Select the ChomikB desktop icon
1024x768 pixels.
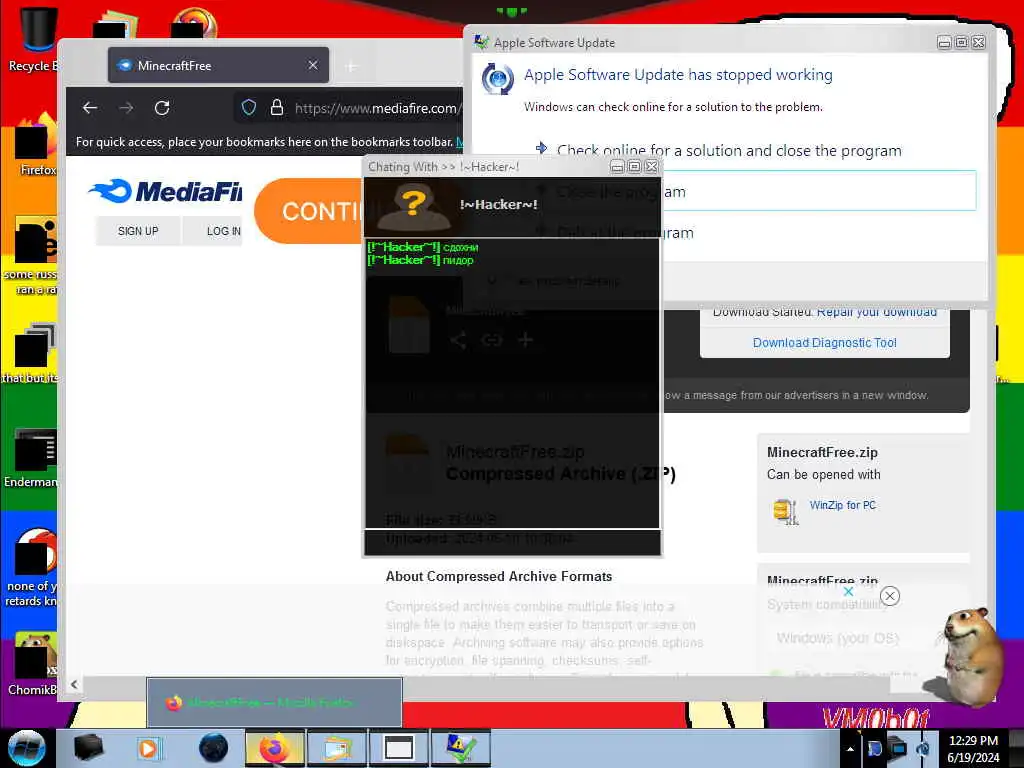pyautogui.click(x=33, y=664)
